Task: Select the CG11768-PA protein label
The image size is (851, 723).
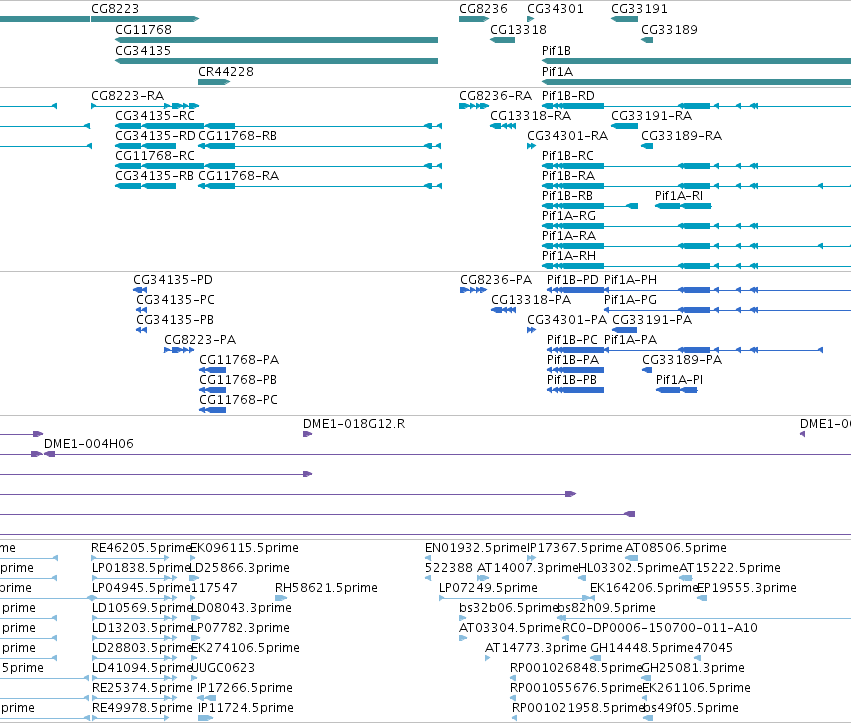Action: coord(239,360)
